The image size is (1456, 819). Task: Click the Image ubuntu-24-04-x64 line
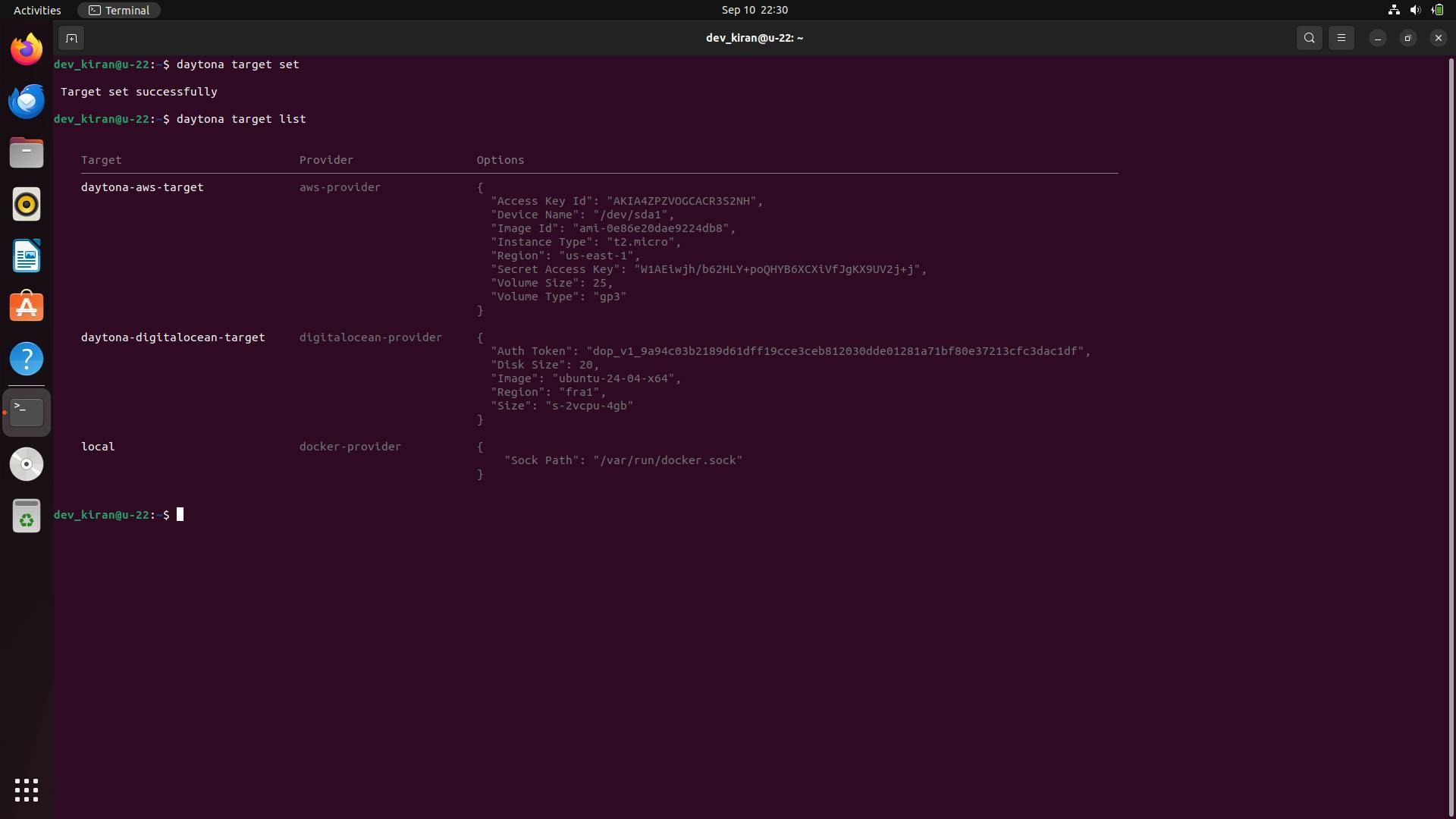click(585, 378)
